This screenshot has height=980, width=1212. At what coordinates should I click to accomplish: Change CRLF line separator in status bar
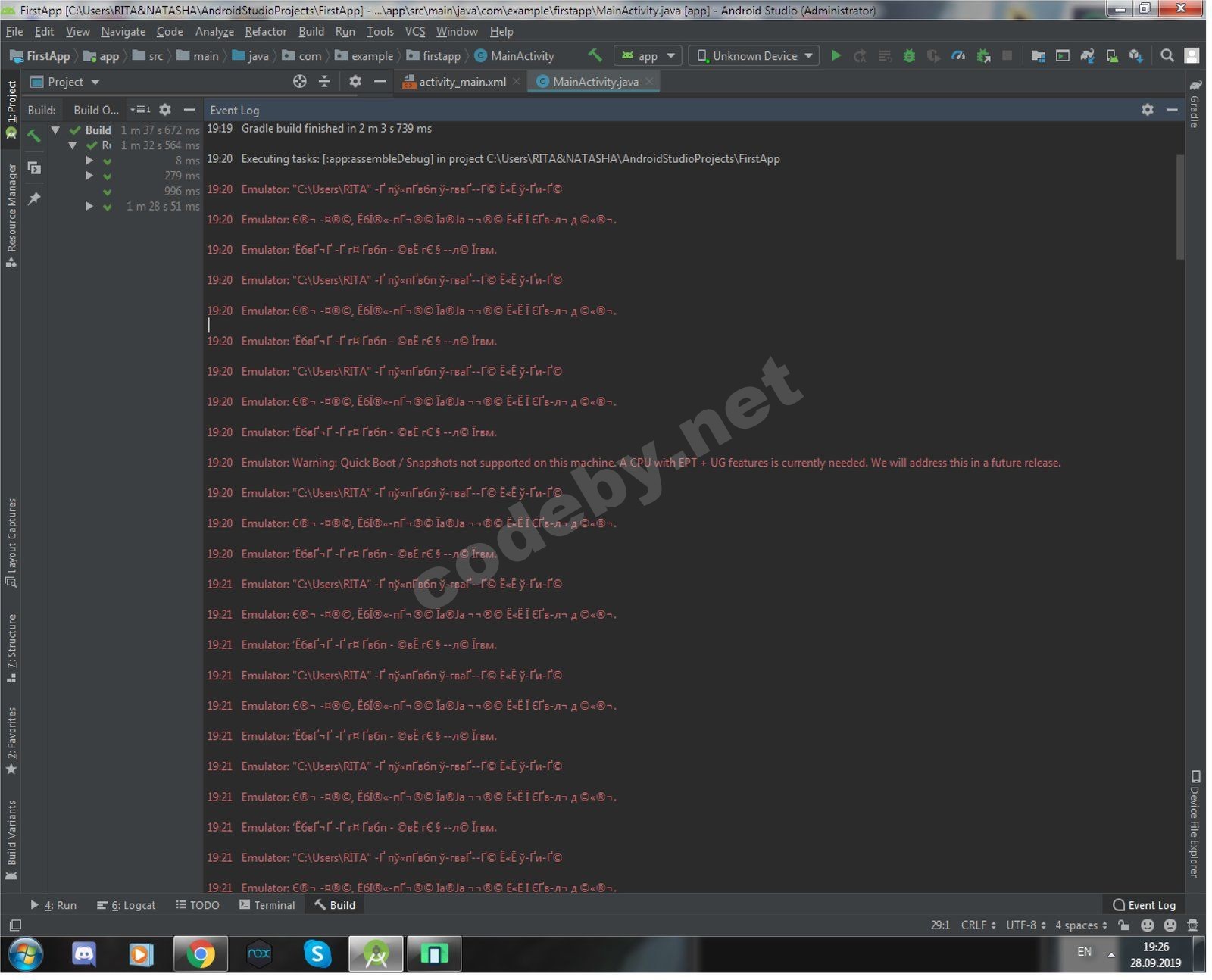pos(978,925)
